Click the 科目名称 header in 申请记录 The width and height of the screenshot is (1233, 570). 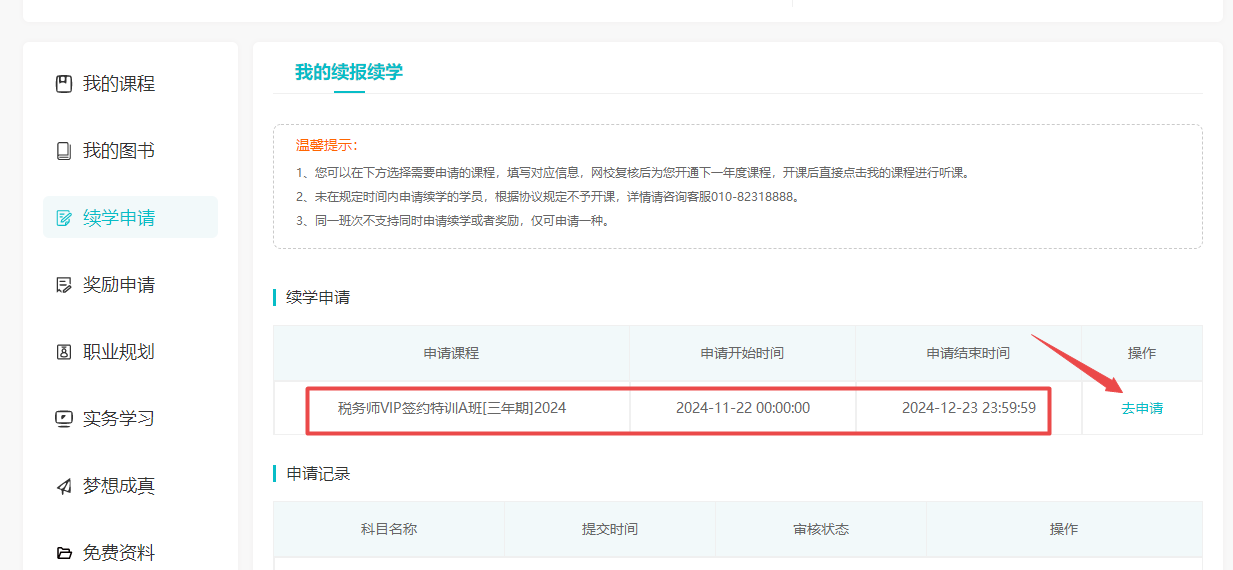[x=389, y=529]
